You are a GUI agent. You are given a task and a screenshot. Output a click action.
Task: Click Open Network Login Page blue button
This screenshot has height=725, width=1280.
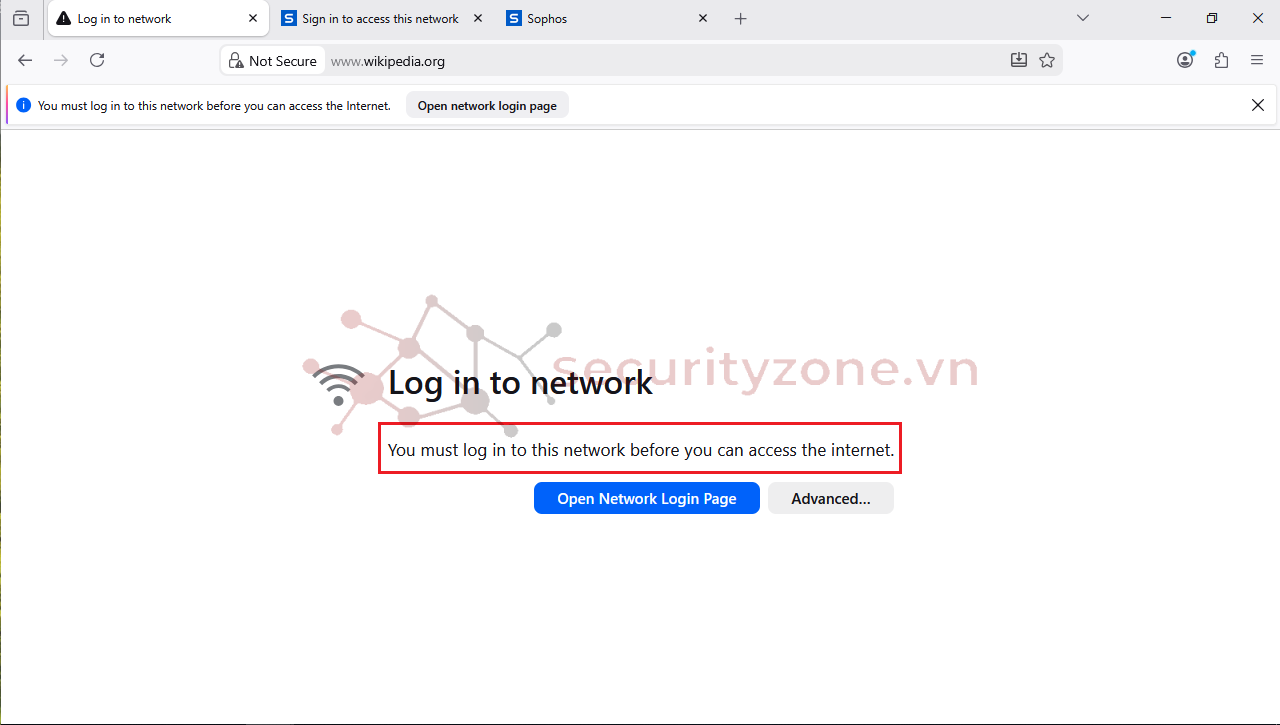pos(647,498)
